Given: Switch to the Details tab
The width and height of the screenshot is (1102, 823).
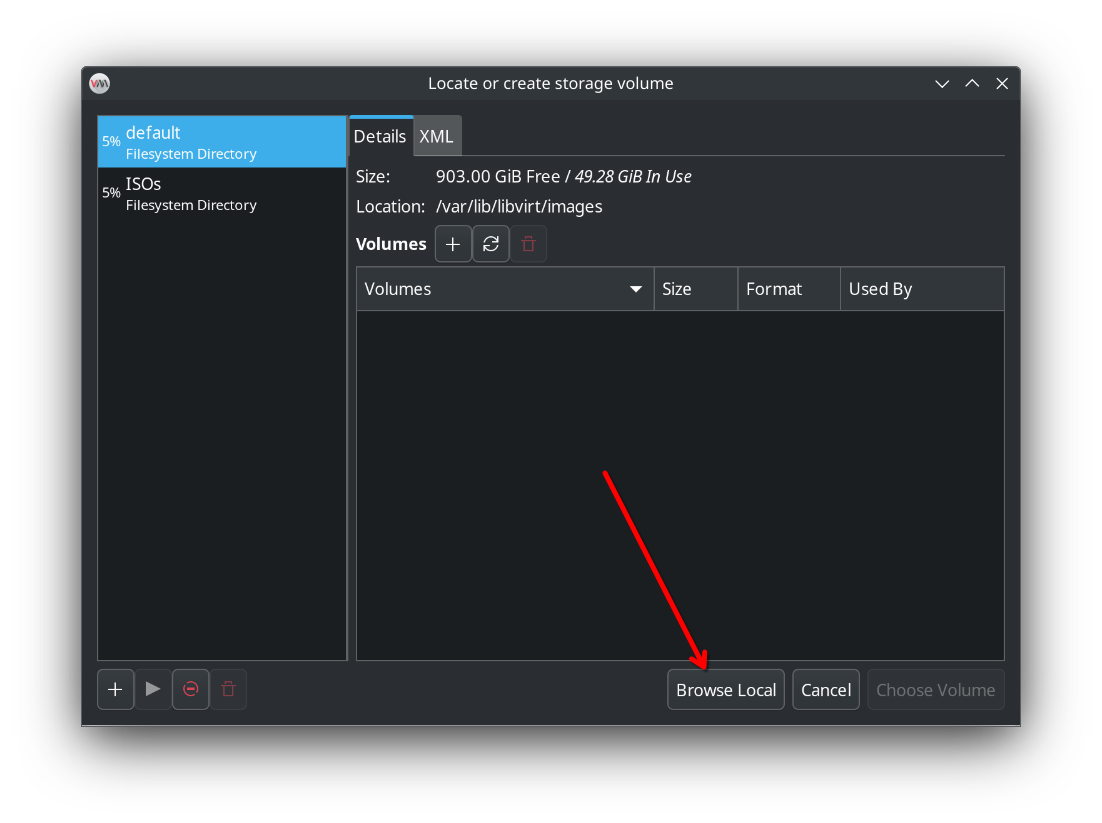Looking at the screenshot, I should point(380,135).
